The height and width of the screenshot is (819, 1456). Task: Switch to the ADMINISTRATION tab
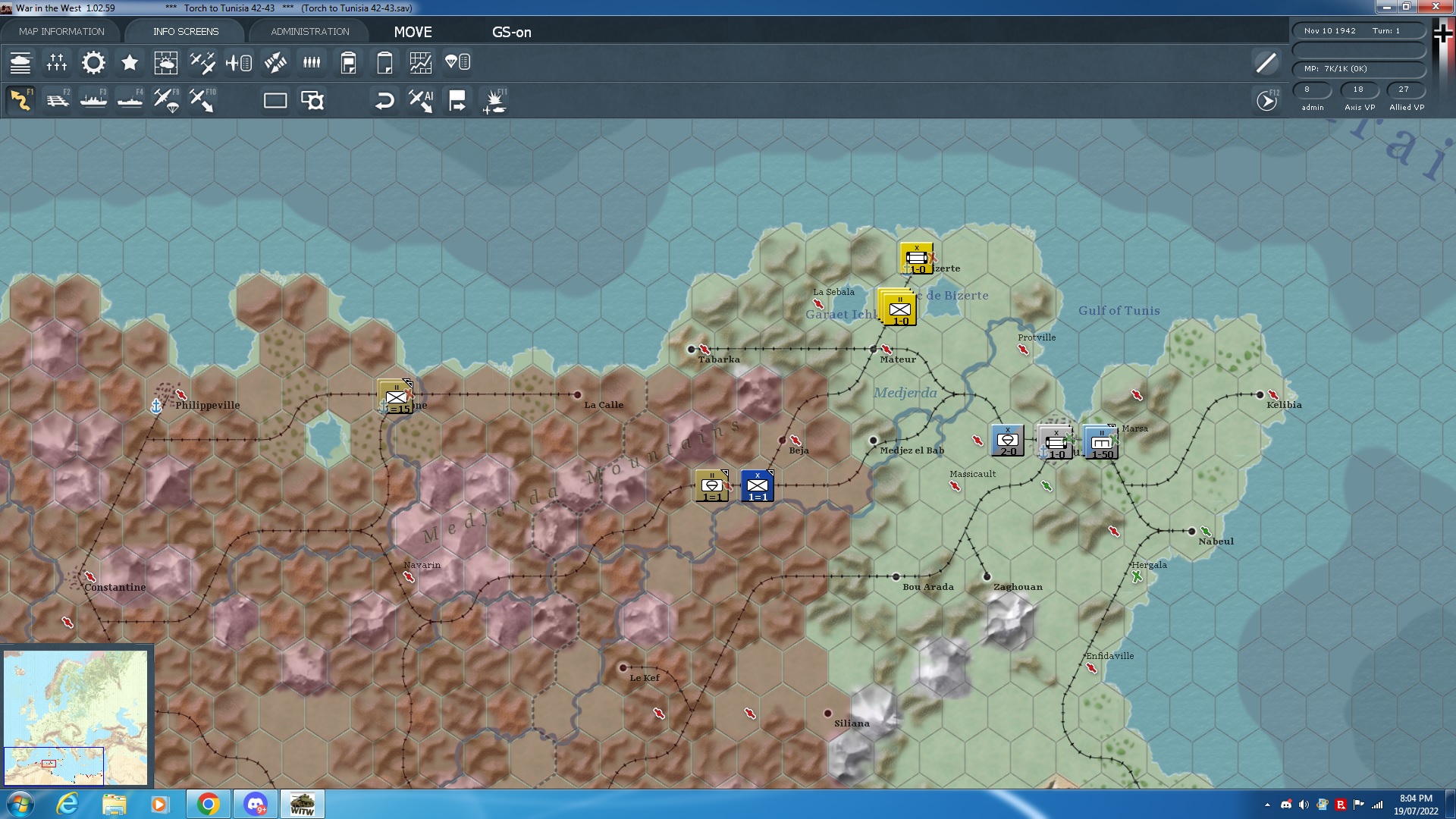pos(310,31)
